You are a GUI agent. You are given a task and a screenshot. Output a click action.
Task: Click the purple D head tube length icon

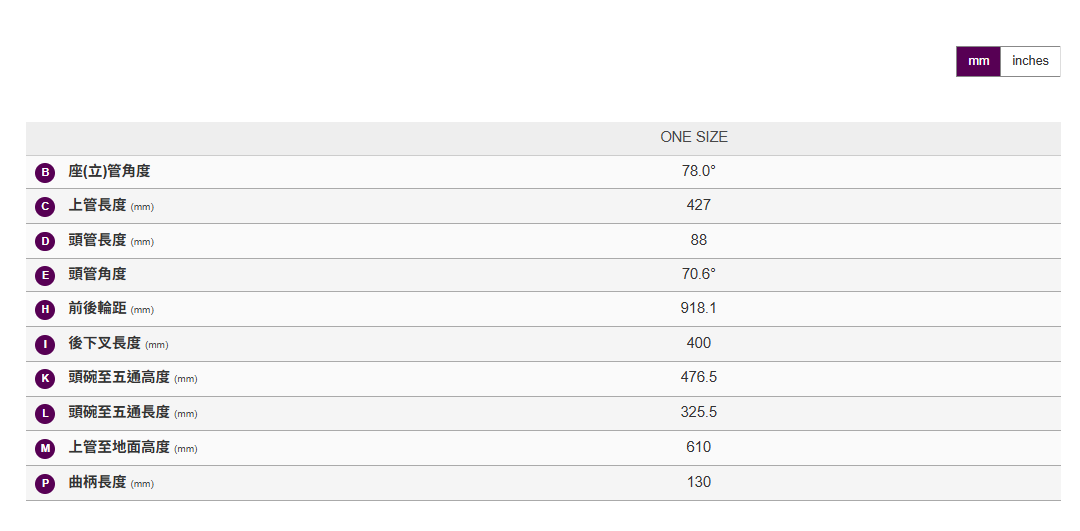[x=45, y=241]
